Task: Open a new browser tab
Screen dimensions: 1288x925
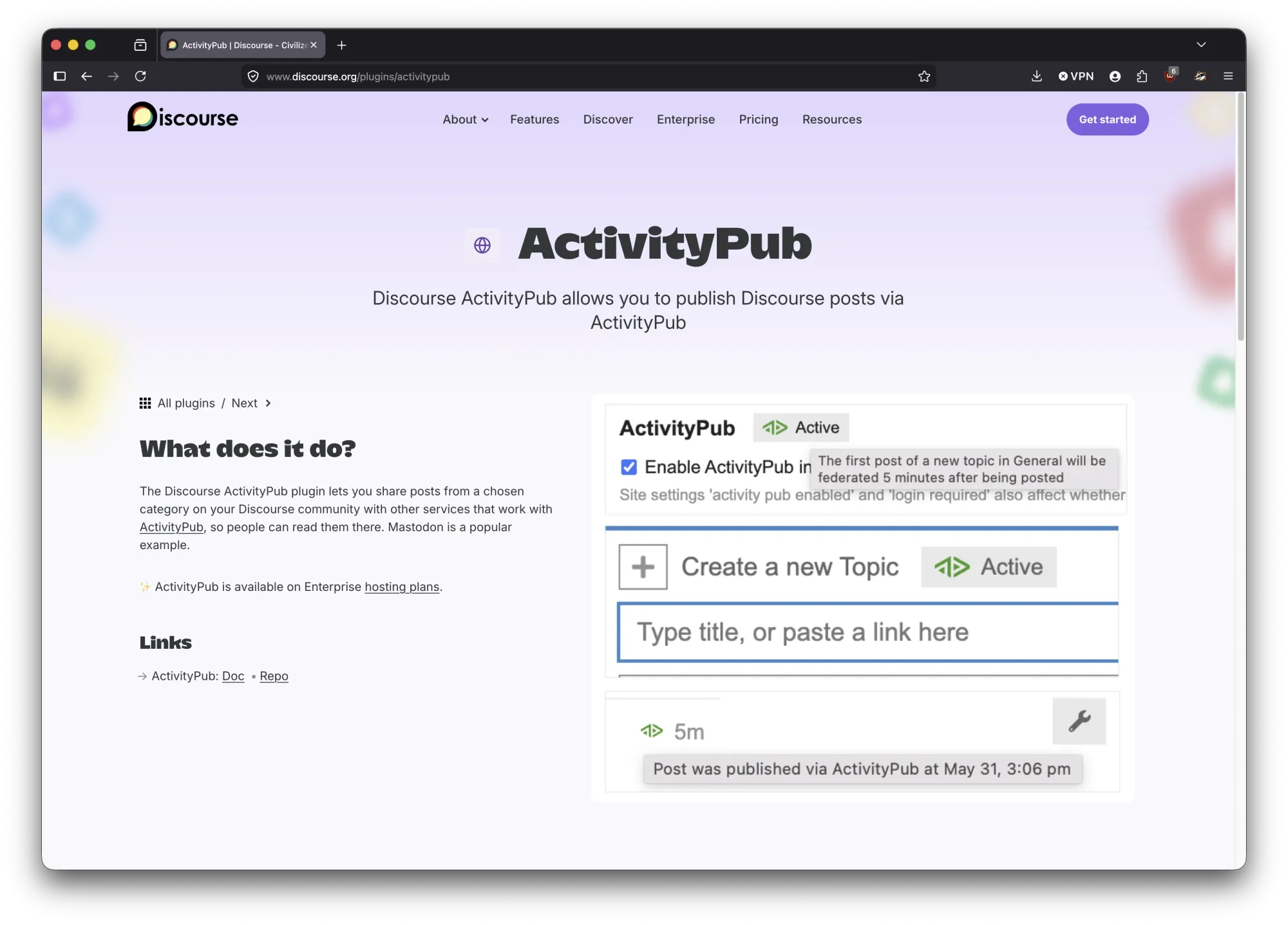Action: (x=341, y=45)
